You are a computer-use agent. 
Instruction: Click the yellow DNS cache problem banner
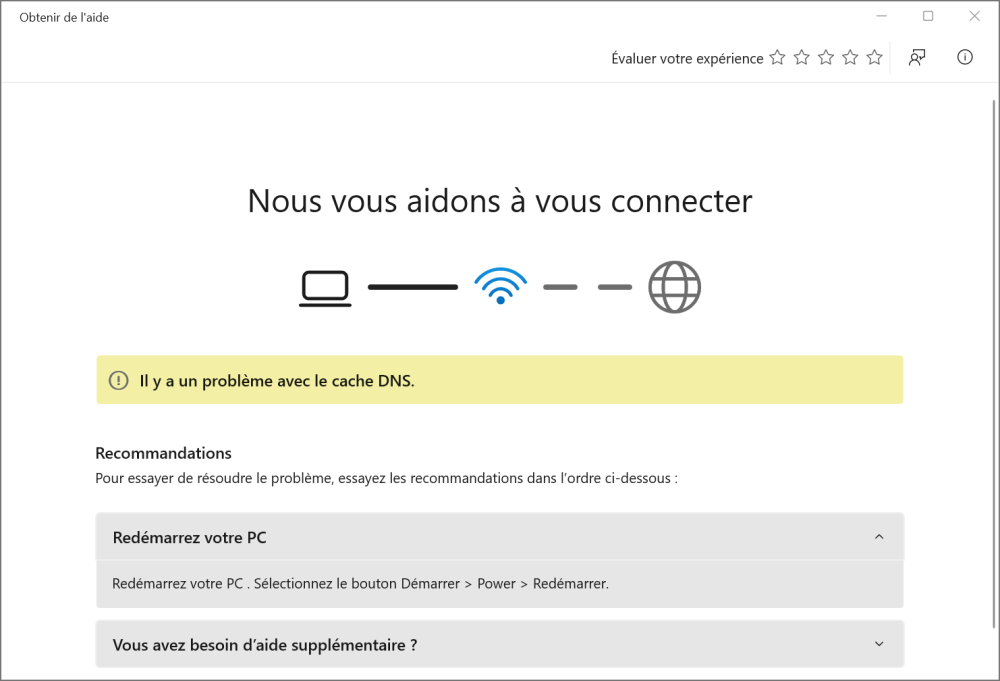tap(500, 380)
